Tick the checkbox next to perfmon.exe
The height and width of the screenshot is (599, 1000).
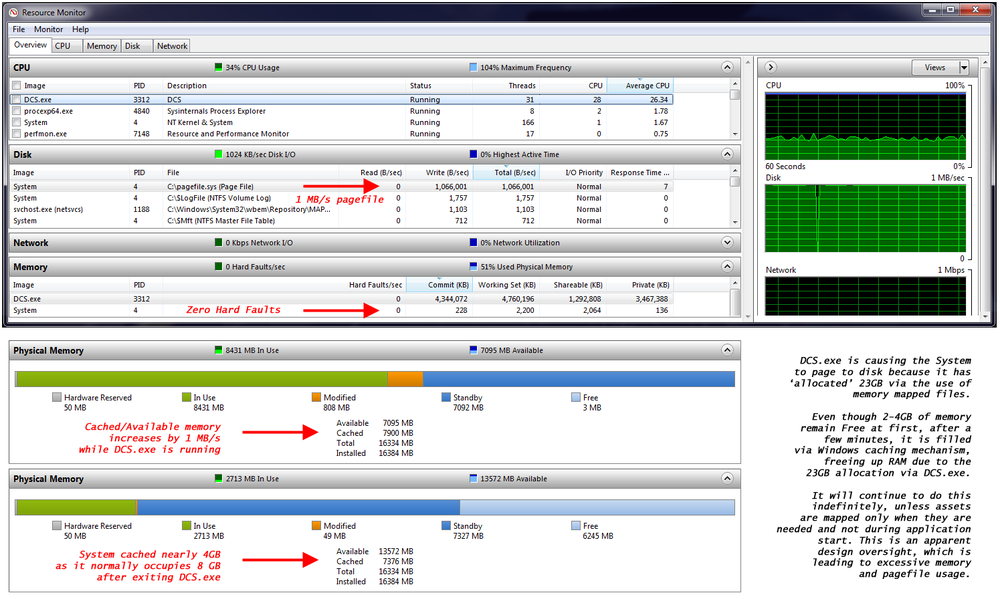pos(17,134)
